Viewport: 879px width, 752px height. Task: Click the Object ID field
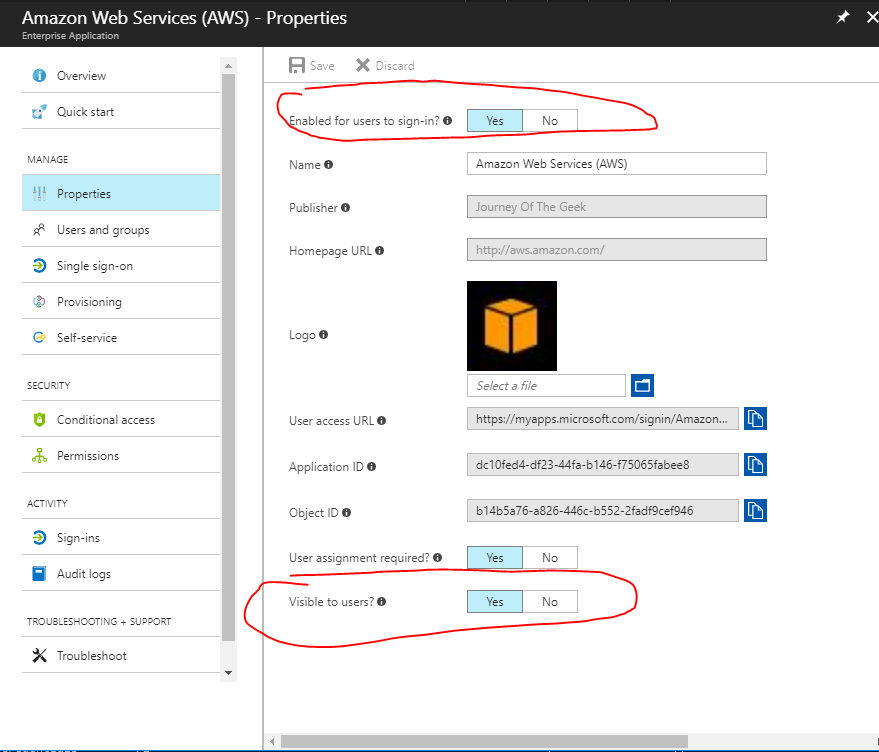(x=603, y=510)
